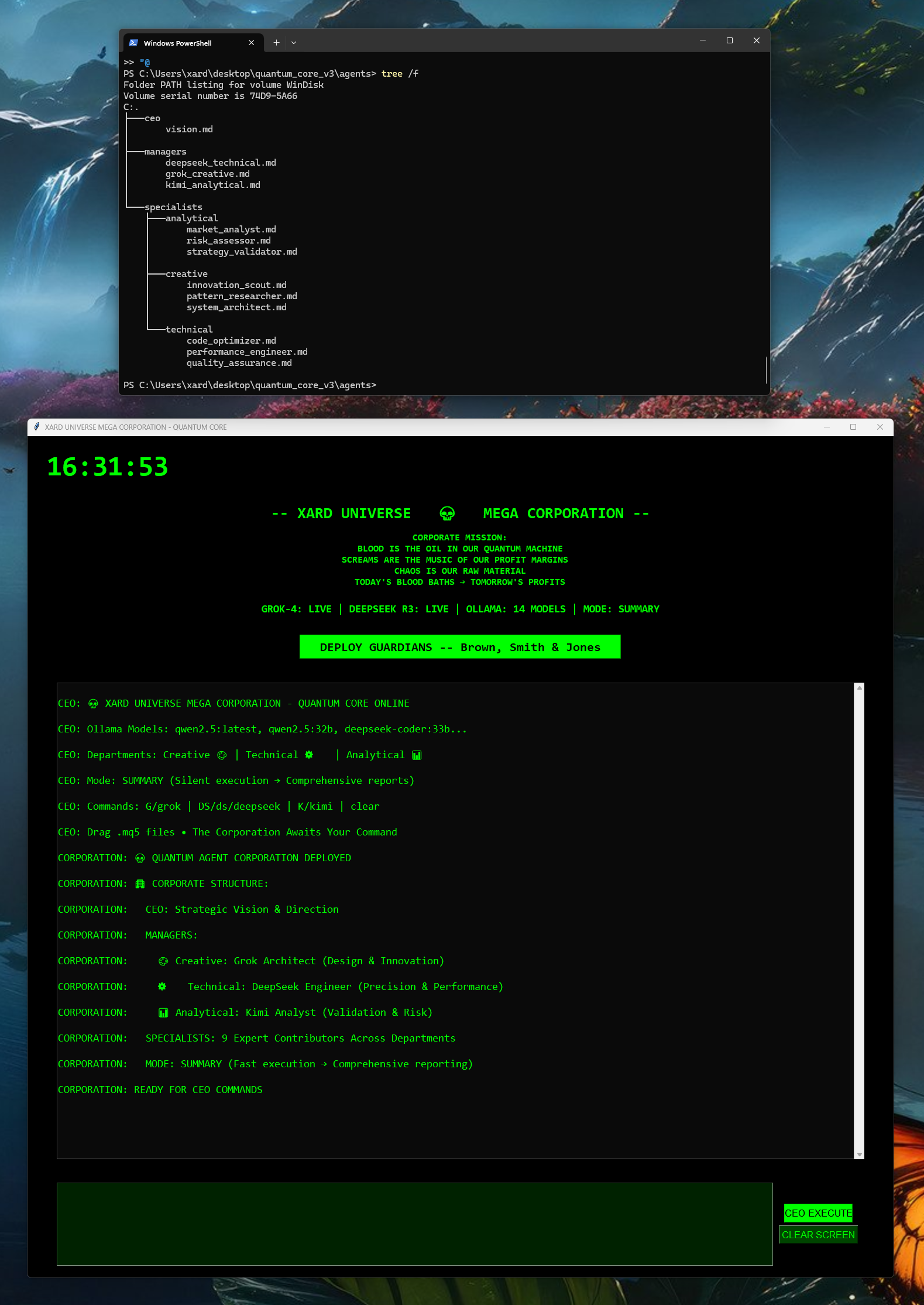Open a new terminal tab with plus button

pyautogui.click(x=276, y=43)
